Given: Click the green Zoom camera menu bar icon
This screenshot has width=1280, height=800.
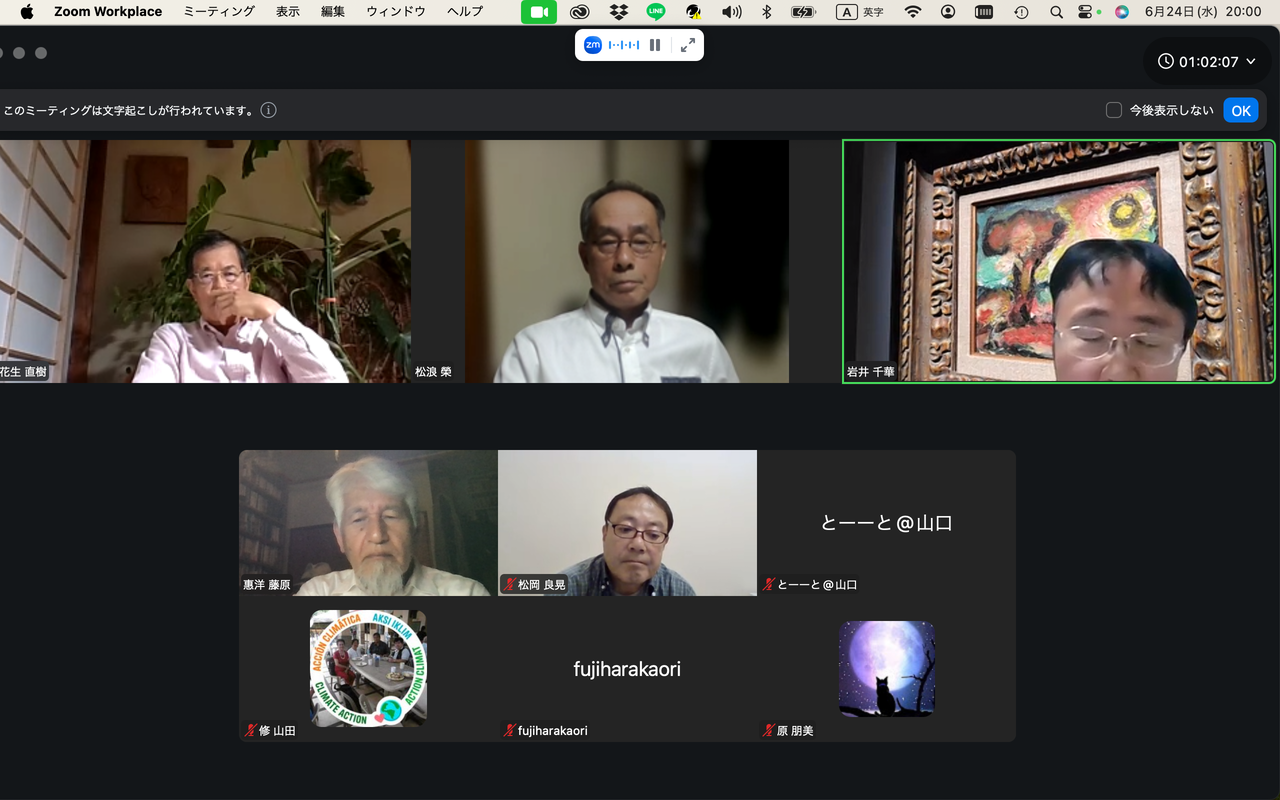Looking at the screenshot, I should pos(539,12).
